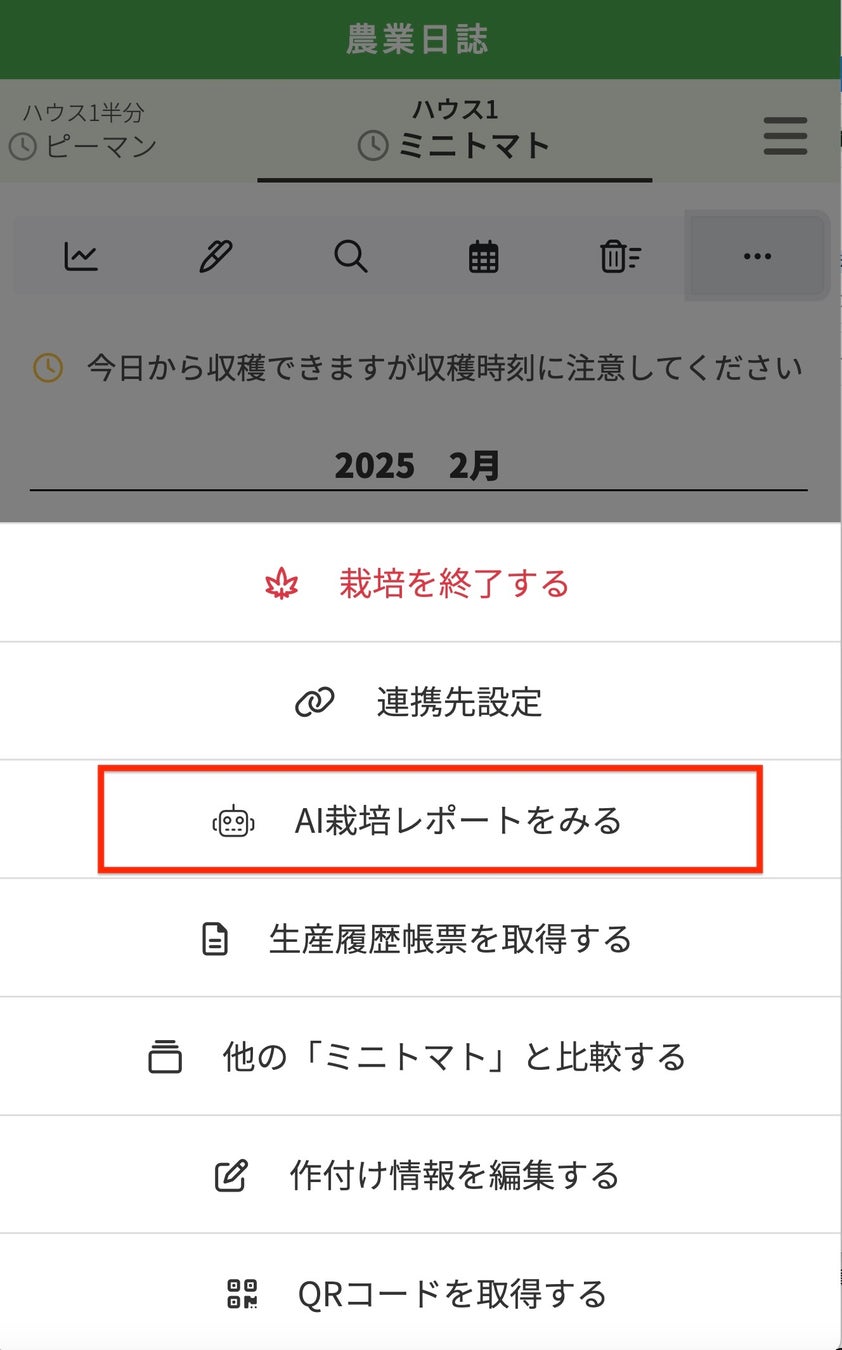Select QRコードを取得する option
The width and height of the screenshot is (842, 1350).
(452, 1294)
